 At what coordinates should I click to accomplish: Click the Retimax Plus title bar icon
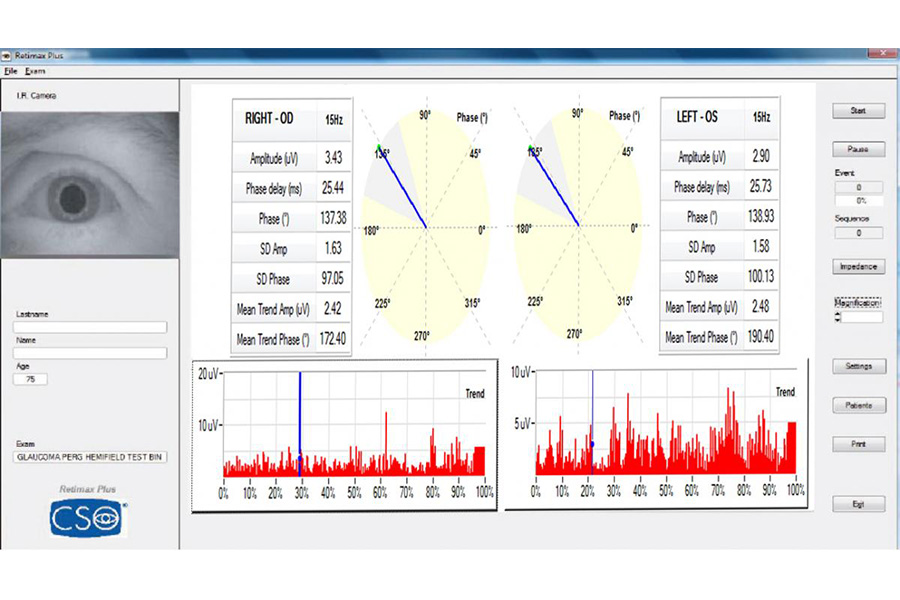(x=6, y=56)
